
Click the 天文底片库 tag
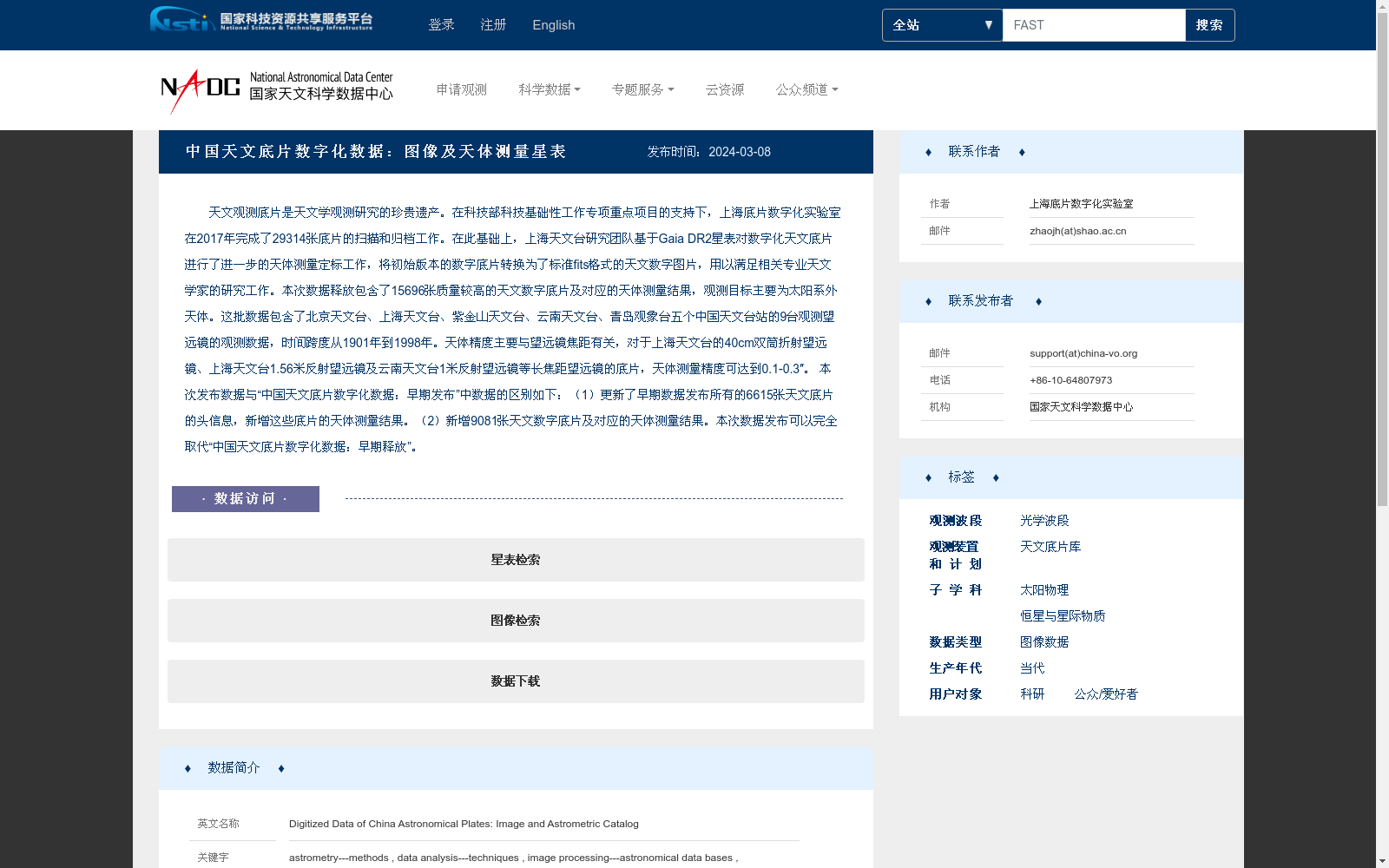tap(1050, 547)
